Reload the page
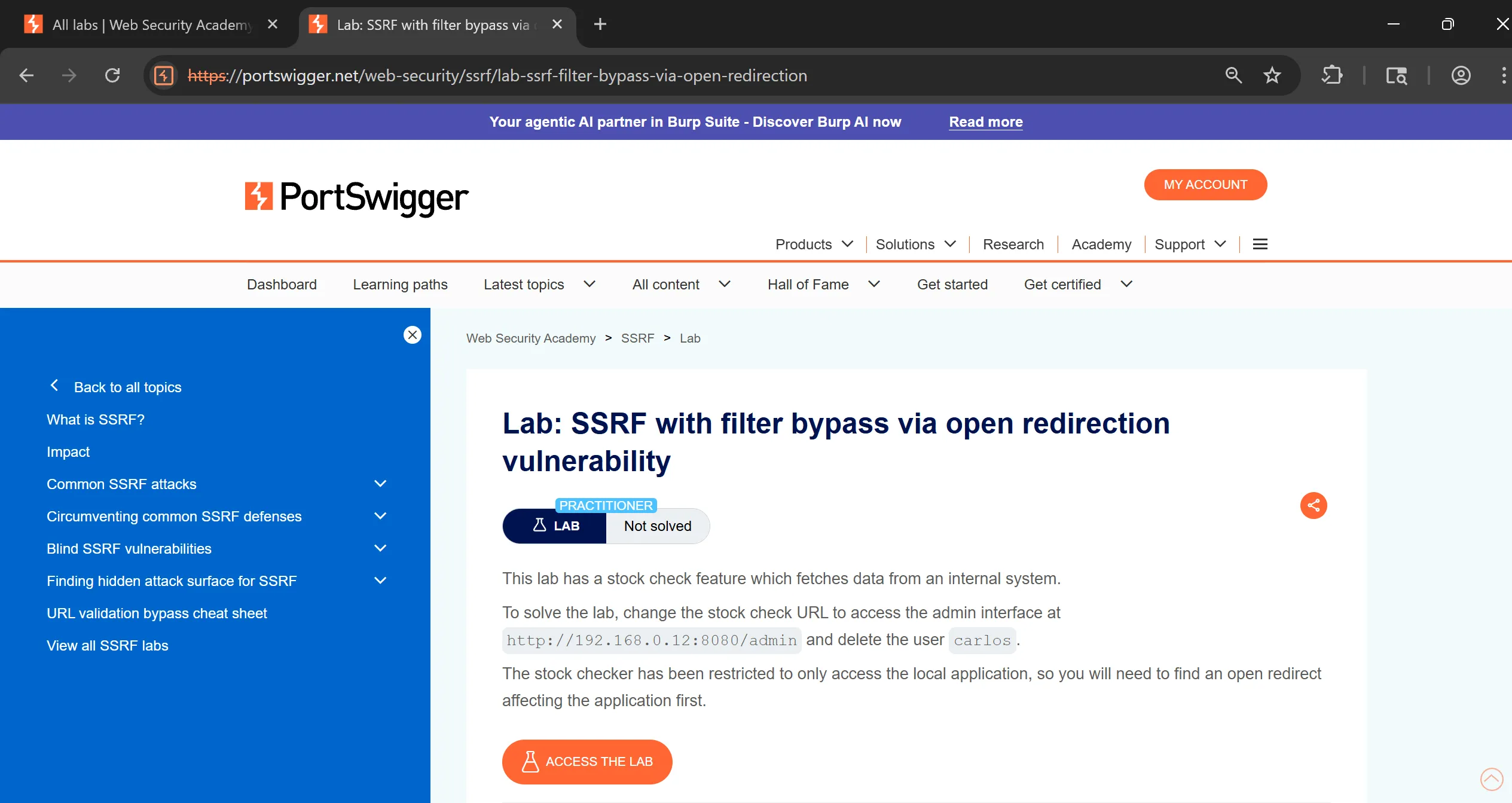1512x803 pixels. [x=112, y=75]
